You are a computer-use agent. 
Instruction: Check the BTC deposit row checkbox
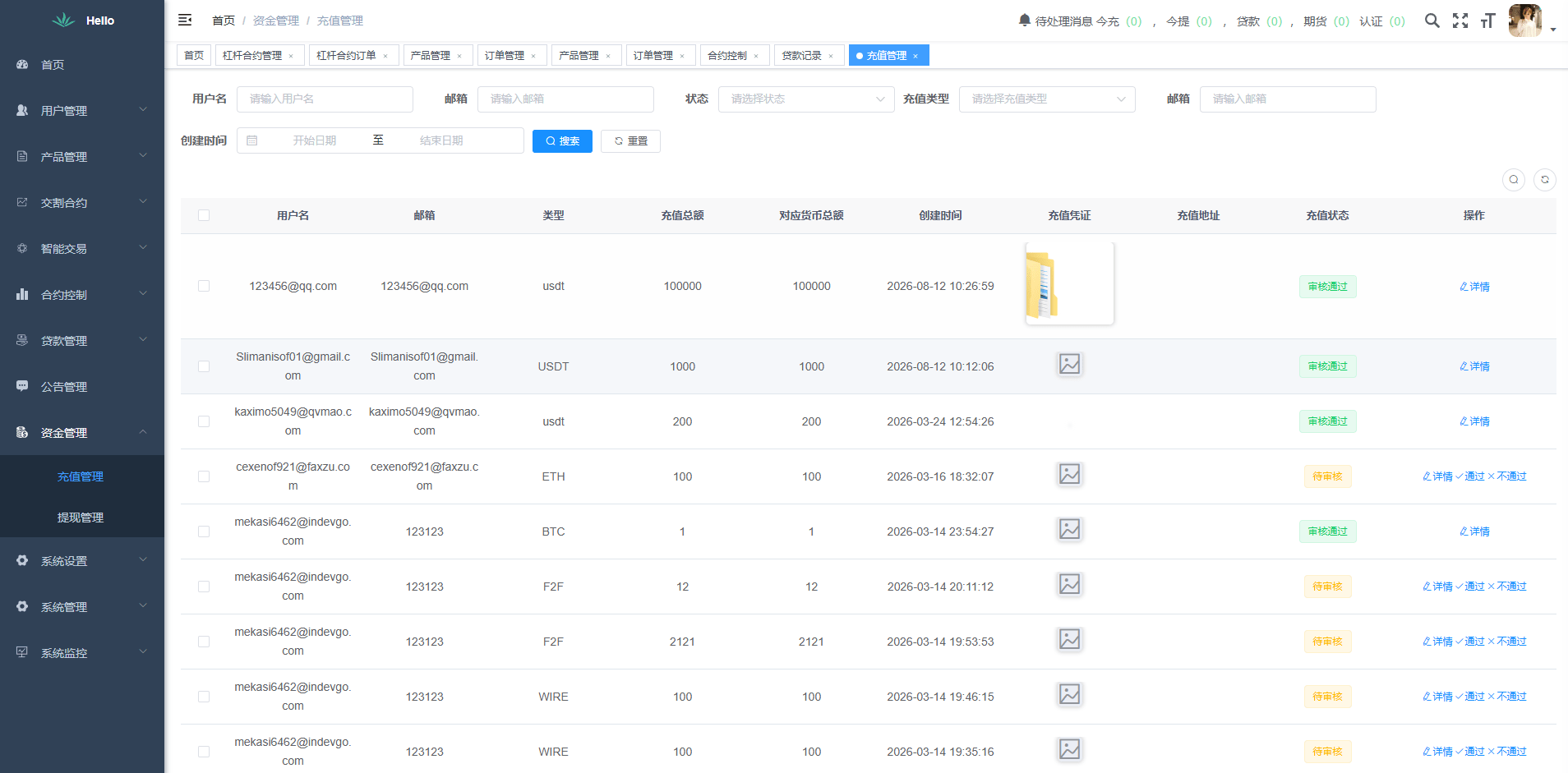point(204,531)
